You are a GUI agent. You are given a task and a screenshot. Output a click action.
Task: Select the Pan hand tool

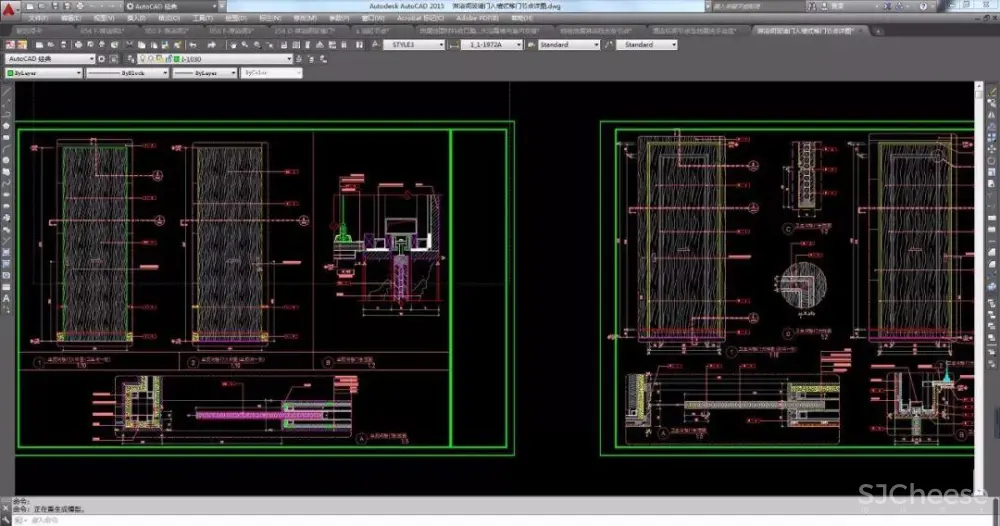235,45
